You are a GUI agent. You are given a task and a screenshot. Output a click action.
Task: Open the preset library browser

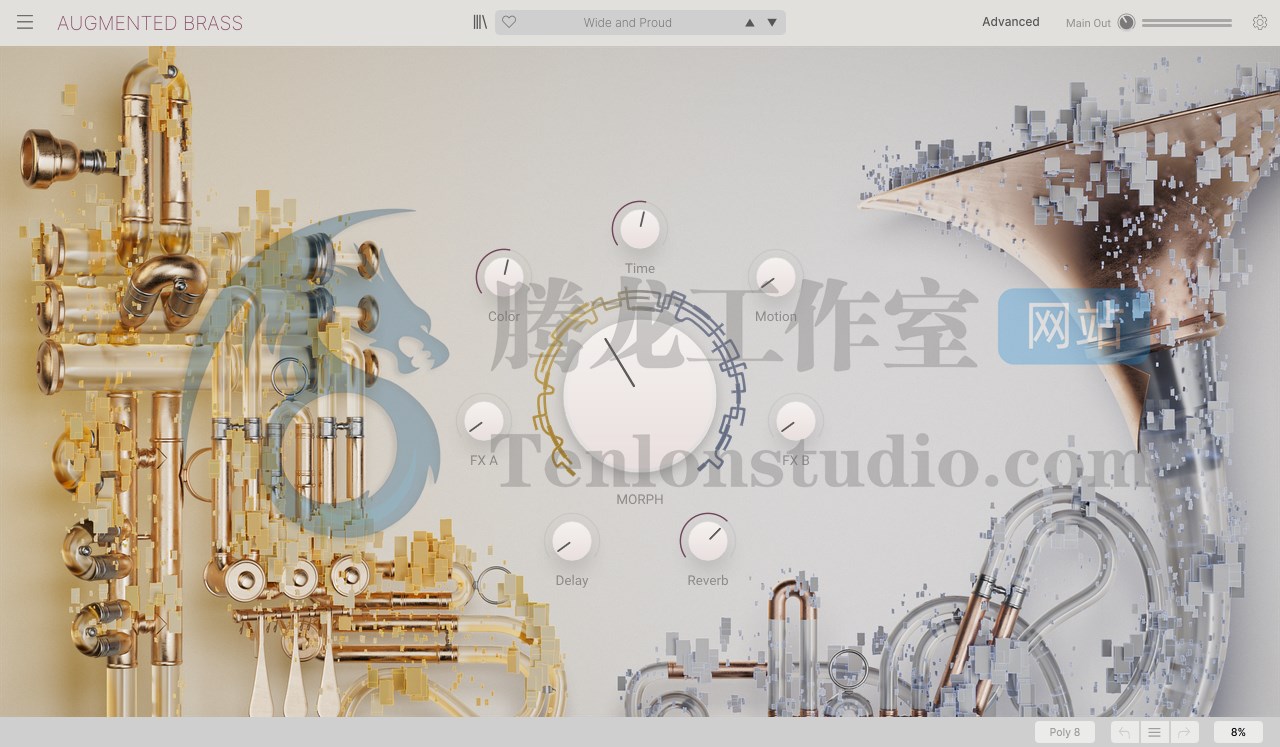coord(480,22)
